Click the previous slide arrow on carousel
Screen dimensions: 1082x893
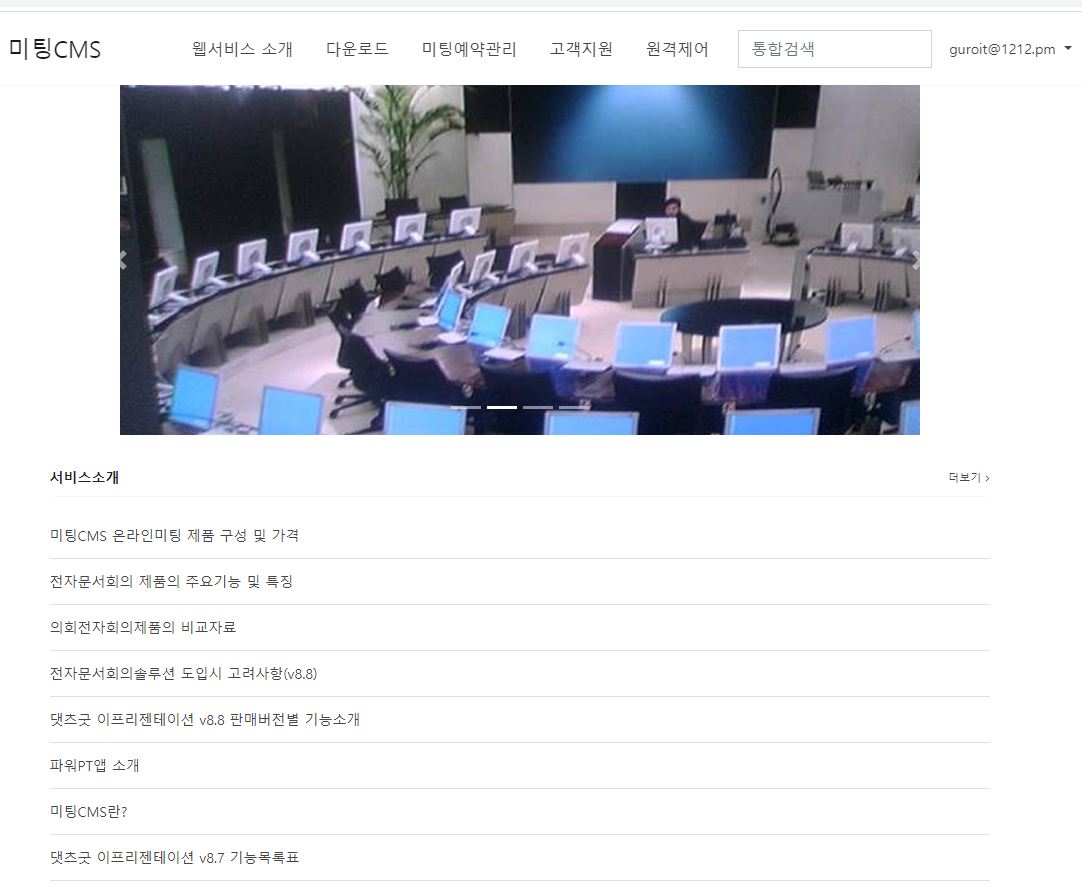124,260
